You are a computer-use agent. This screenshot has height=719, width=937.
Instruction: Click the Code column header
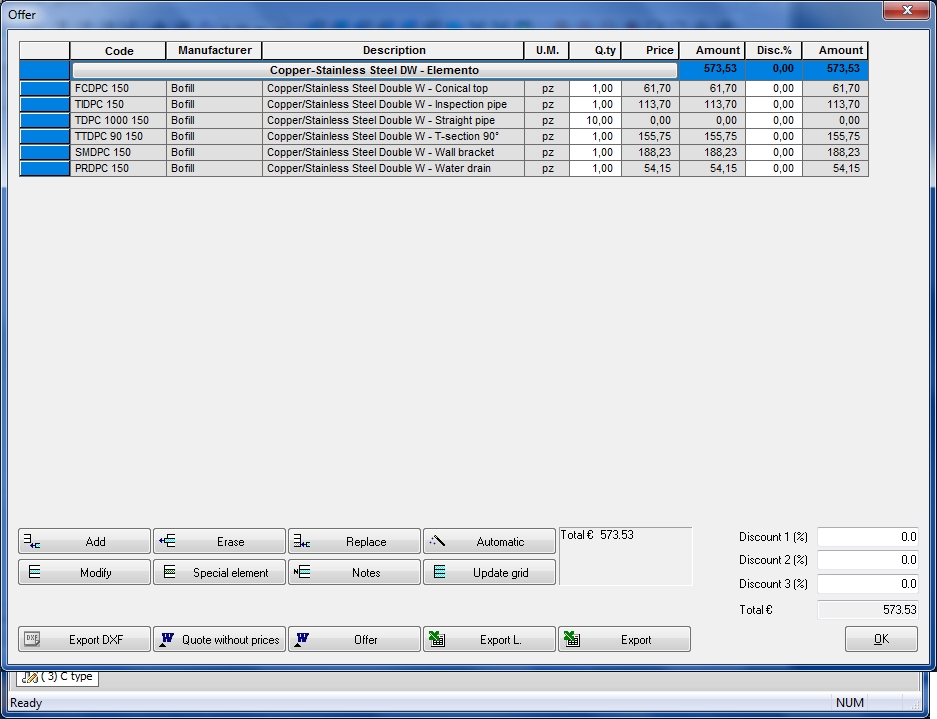click(x=118, y=51)
